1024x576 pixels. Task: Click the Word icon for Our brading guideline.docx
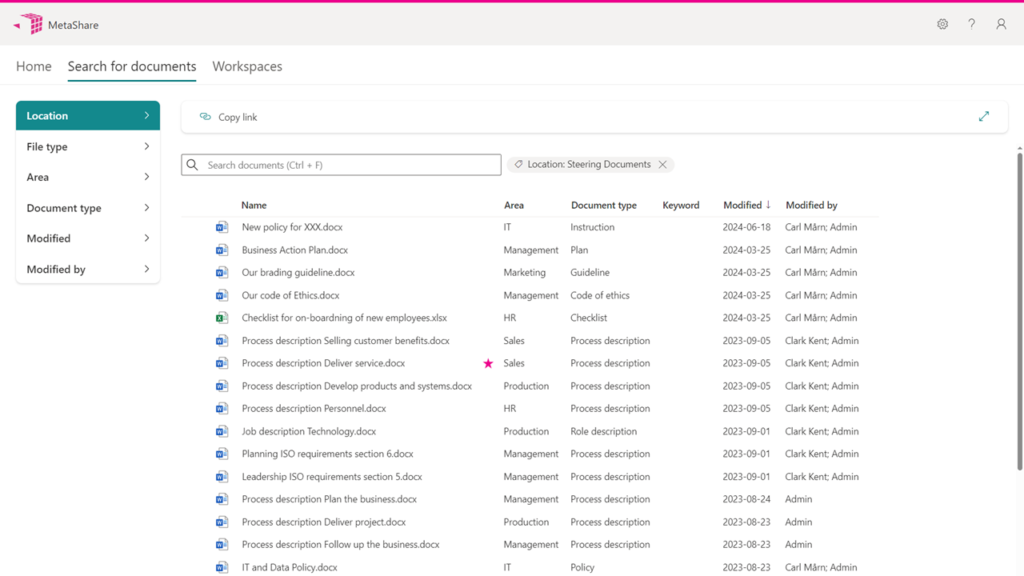pyautogui.click(x=222, y=272)
